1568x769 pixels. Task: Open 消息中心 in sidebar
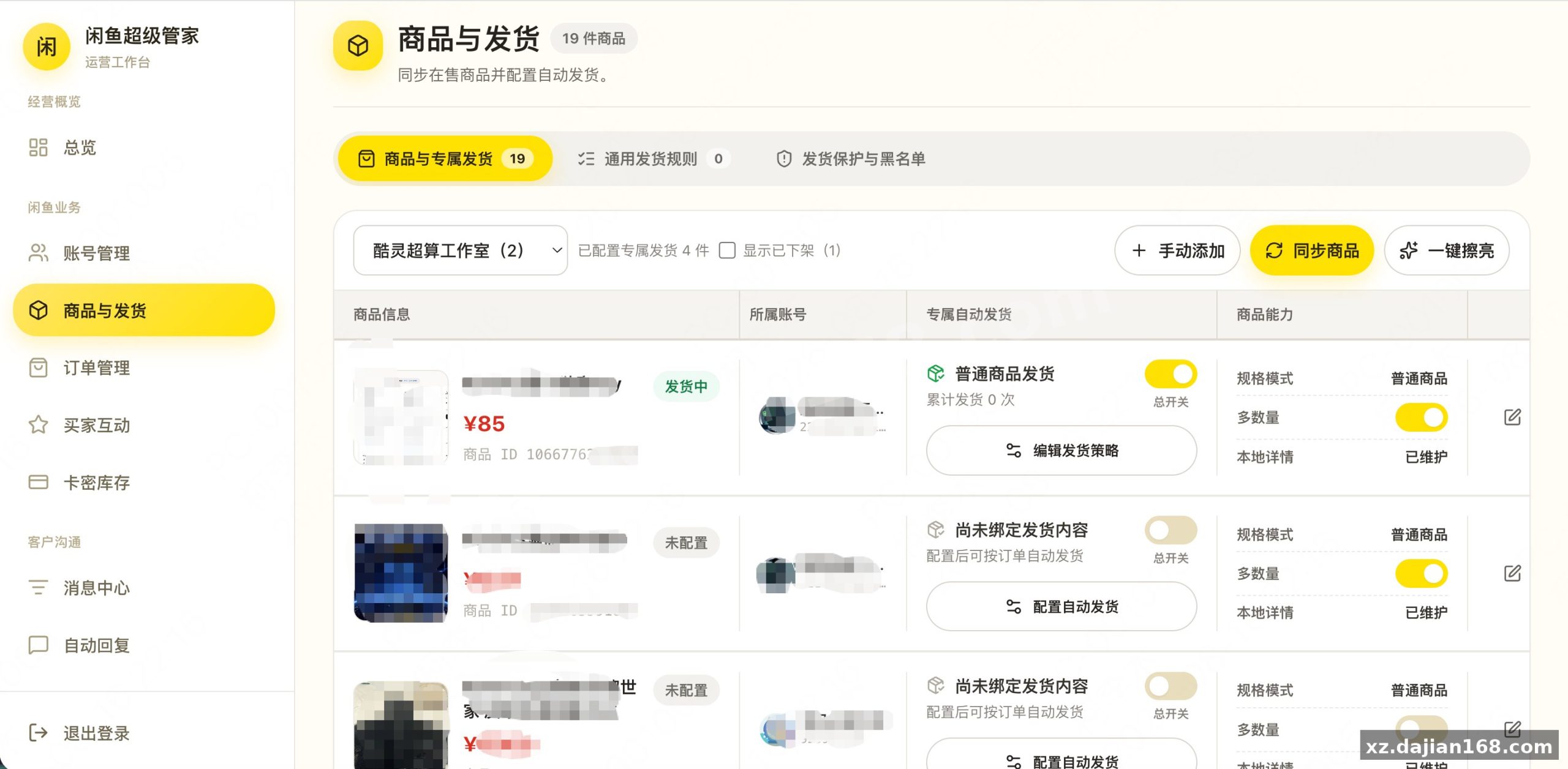click(x=144, y=588)
